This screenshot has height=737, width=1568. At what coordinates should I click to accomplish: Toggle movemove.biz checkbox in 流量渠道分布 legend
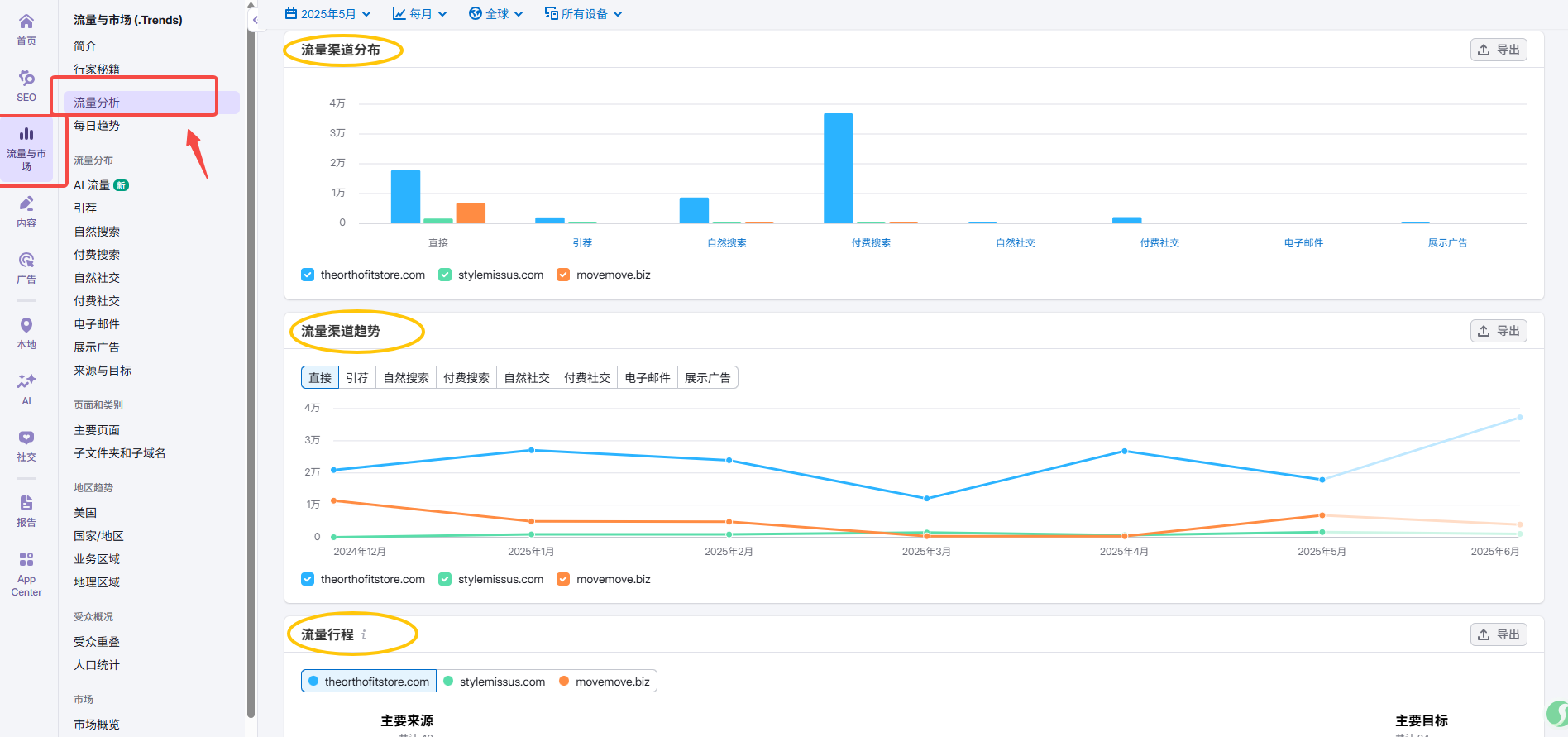click(563, 275)
